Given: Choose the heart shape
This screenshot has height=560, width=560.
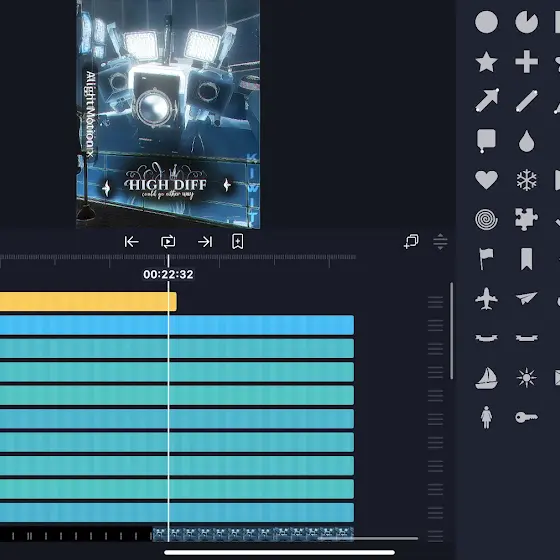Looking at the screenshot, I should tap(486, 180).
